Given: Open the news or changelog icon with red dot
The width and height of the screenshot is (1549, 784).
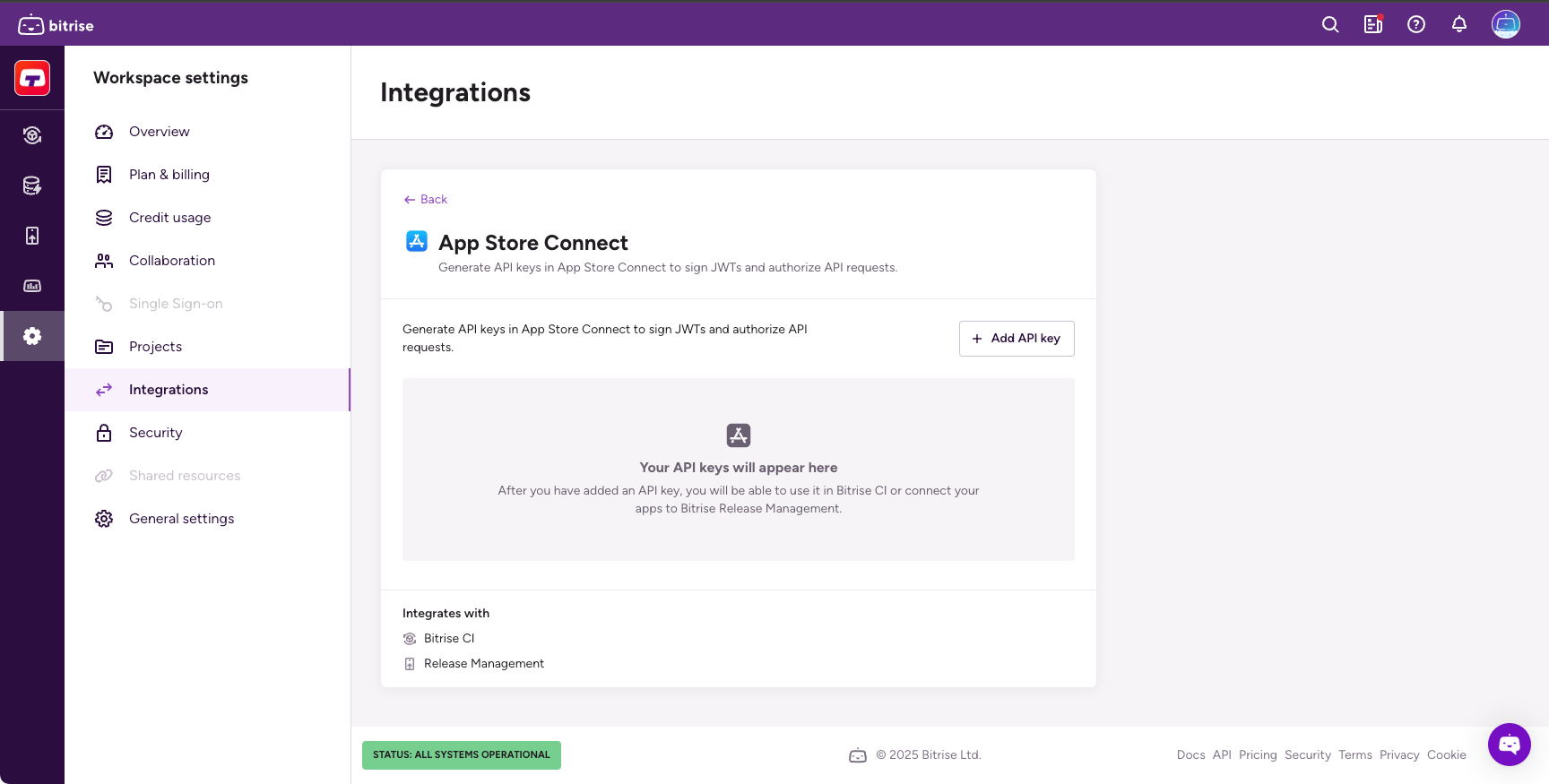Looking at the screenshot, I should pyautogui.click(x=1373, y=24).
